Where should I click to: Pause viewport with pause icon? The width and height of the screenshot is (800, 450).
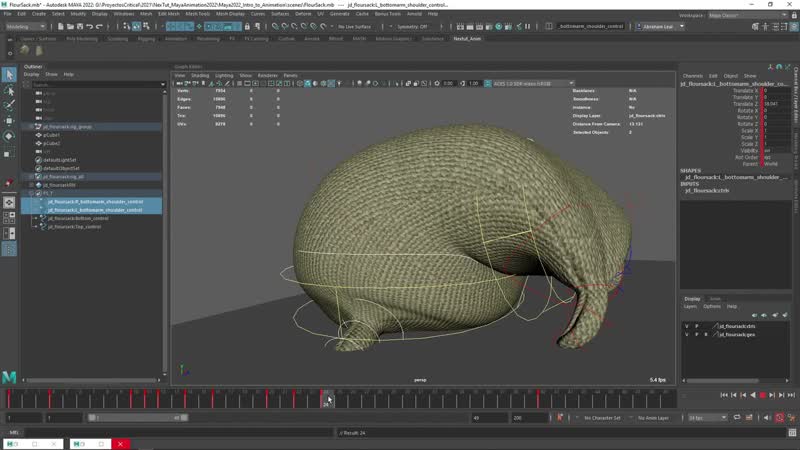click(x=528, y=27)
